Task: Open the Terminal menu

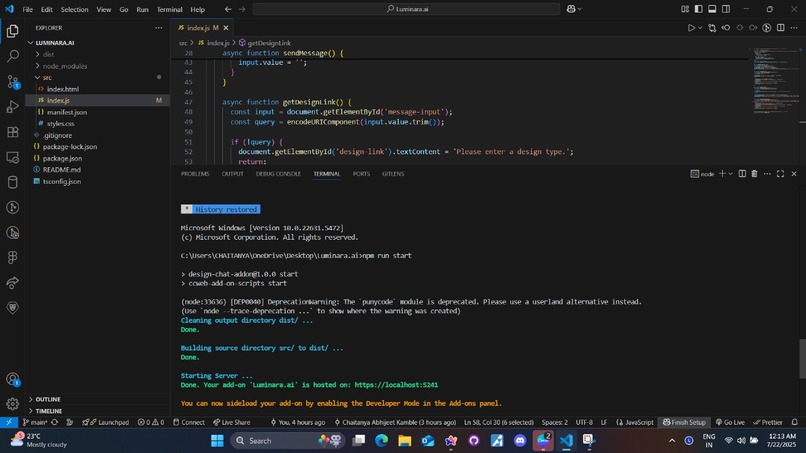Action: 170,9
